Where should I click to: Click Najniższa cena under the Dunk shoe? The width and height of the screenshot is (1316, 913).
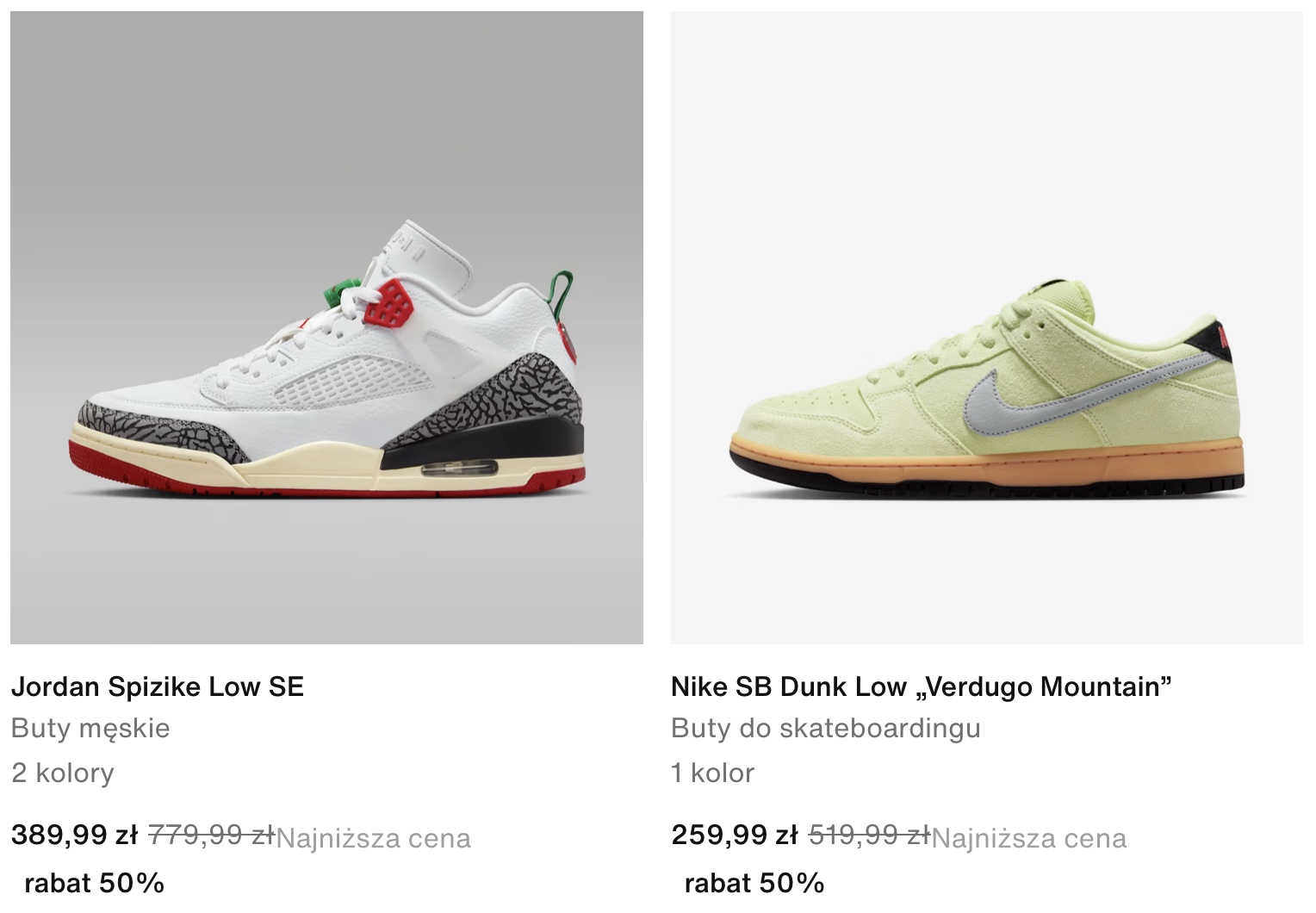(x=1029, y=838)
